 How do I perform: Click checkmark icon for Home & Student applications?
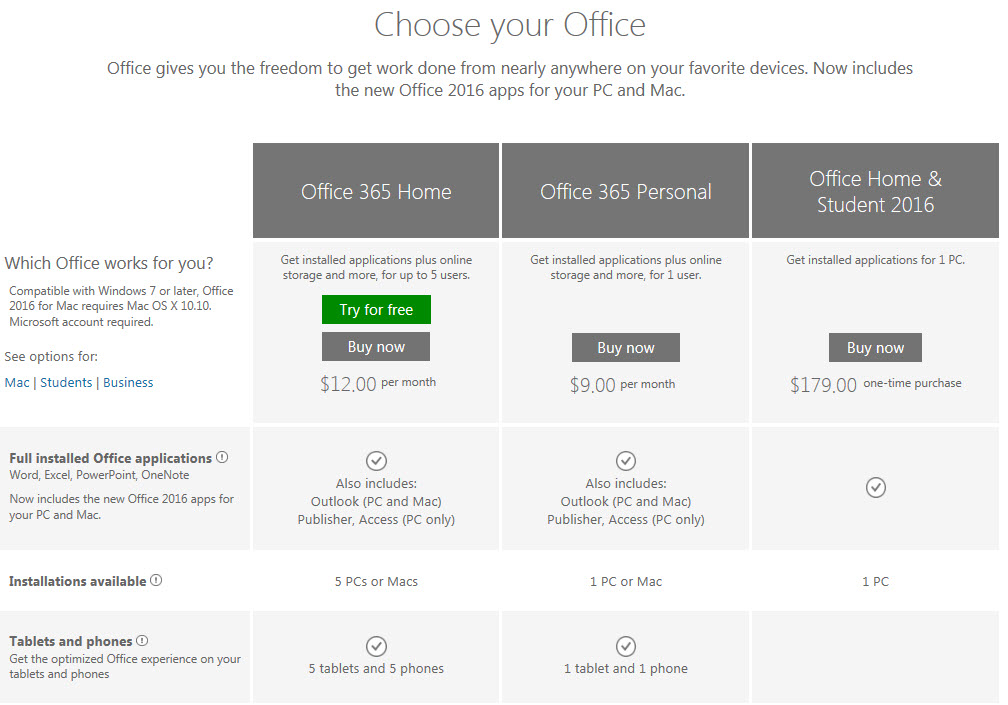pos(876,487)
